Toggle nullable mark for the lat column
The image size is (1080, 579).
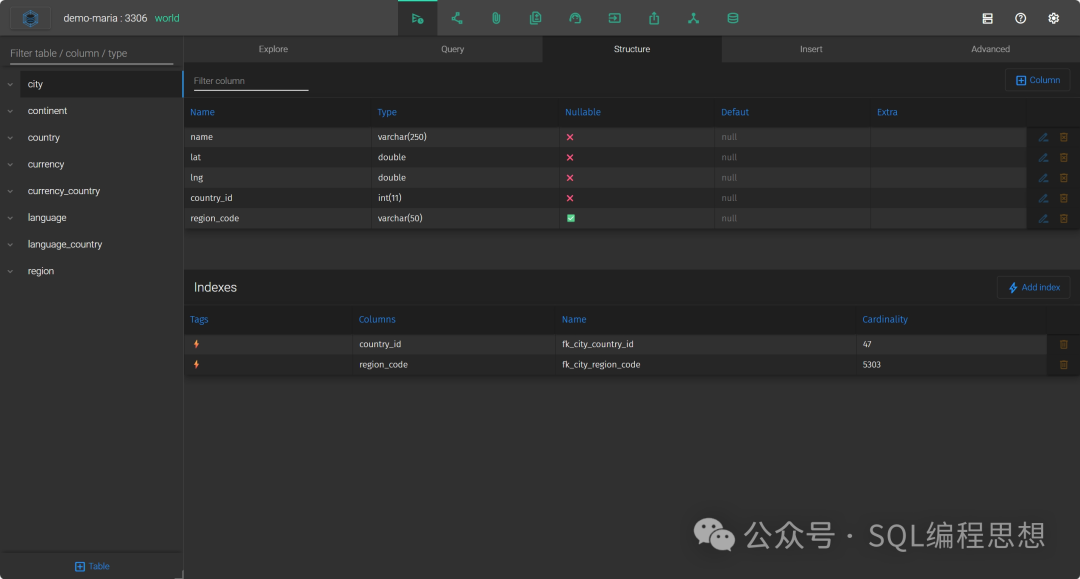[x=570, y=158]
